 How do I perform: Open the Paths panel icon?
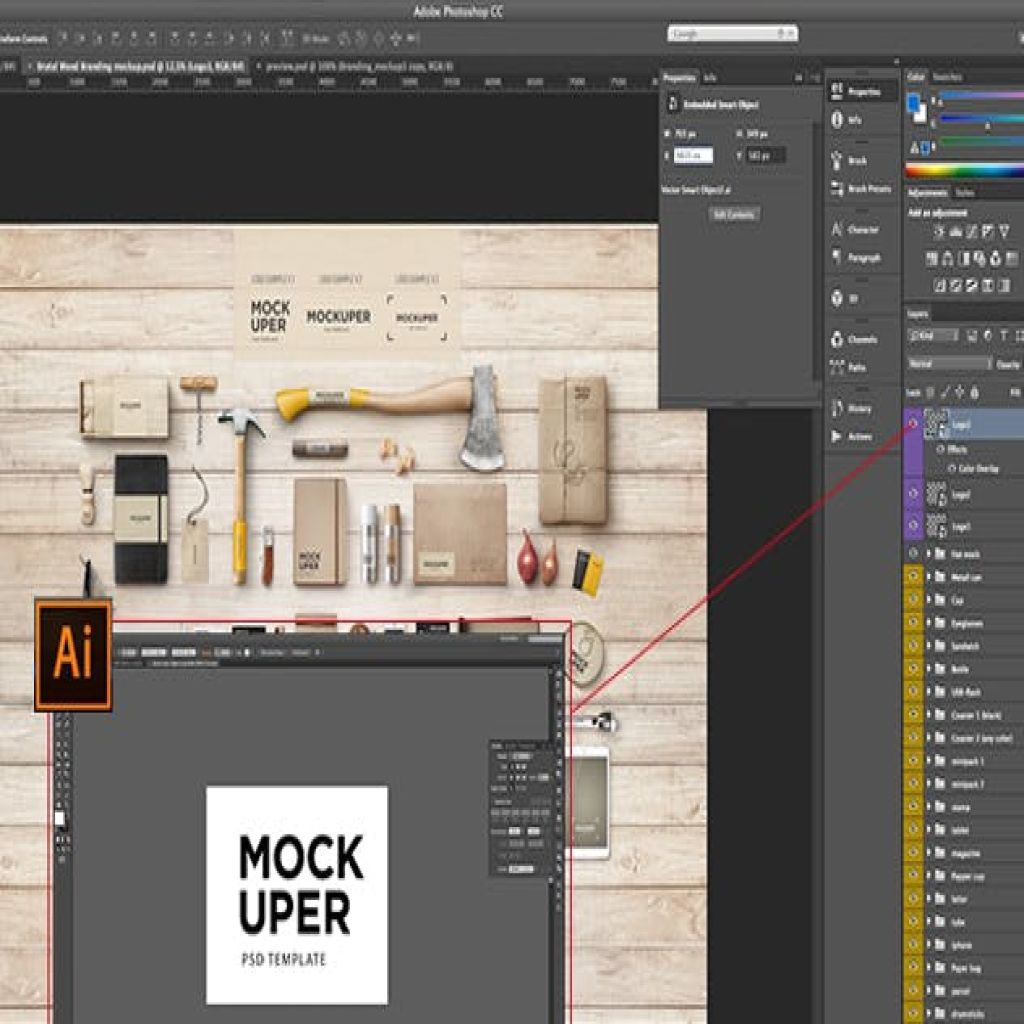(x=838, y=367)
